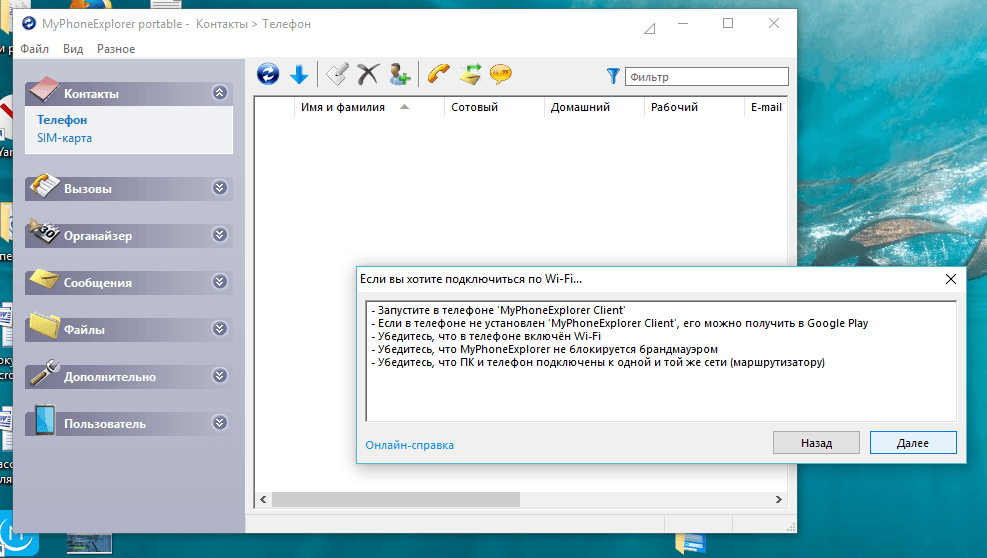Click the edit contact icon
The width and height of the screenshot is (987, 558).
coord(338,74)
